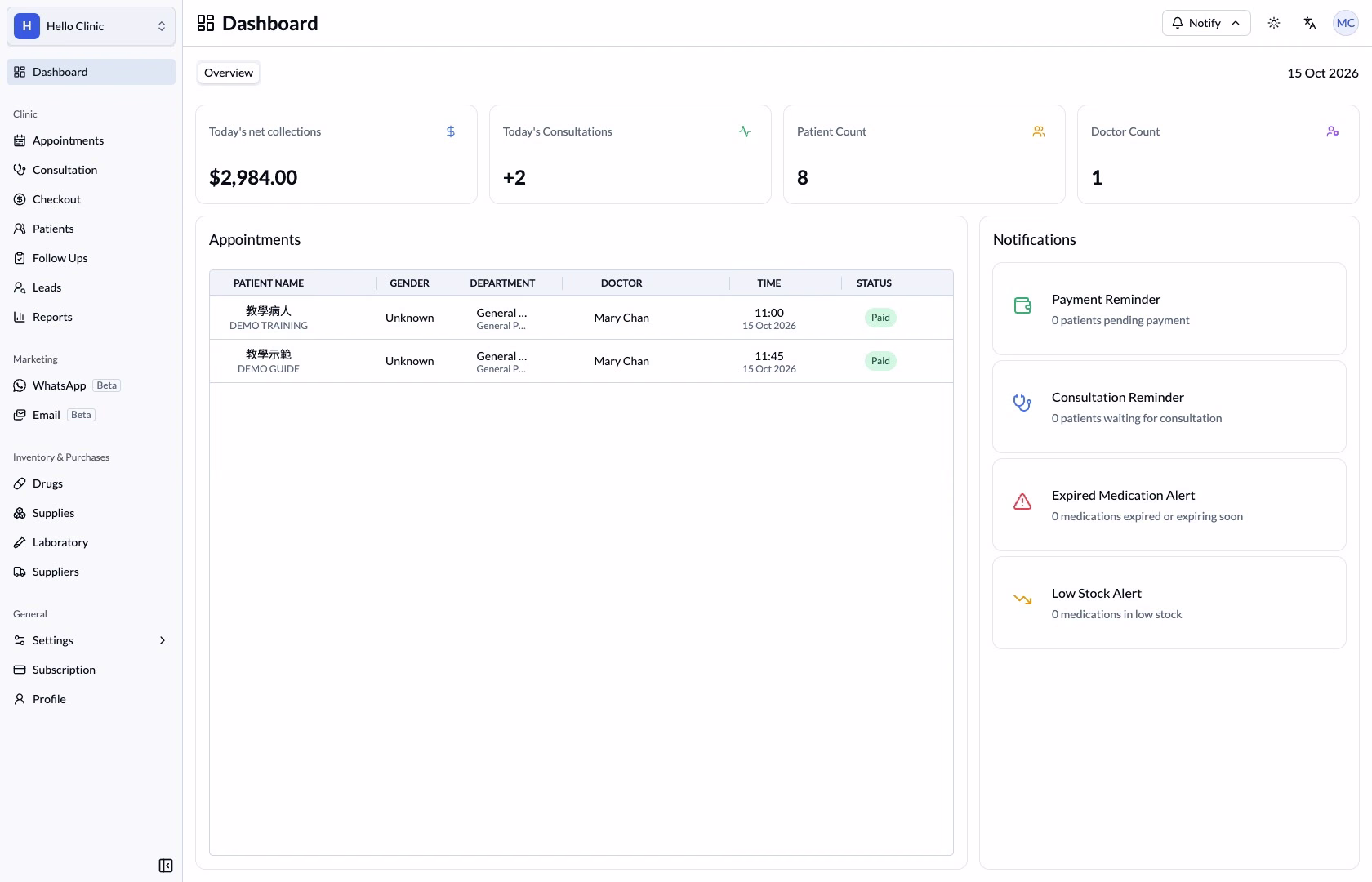Viewport: 1372px width, 882px height.
Task: Open Email Beta marketing page
Action: pyautogui.click(x=91, y=415)
